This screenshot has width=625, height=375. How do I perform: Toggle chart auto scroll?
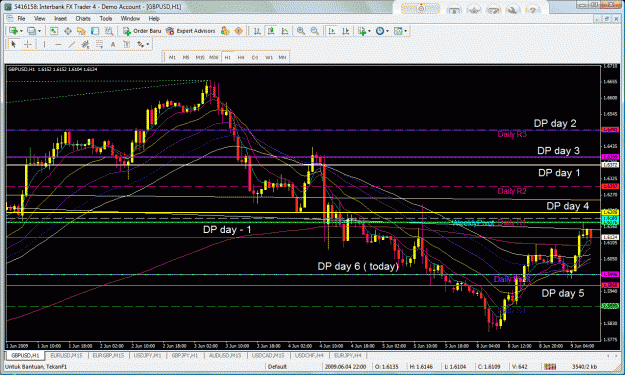[332, 31]
